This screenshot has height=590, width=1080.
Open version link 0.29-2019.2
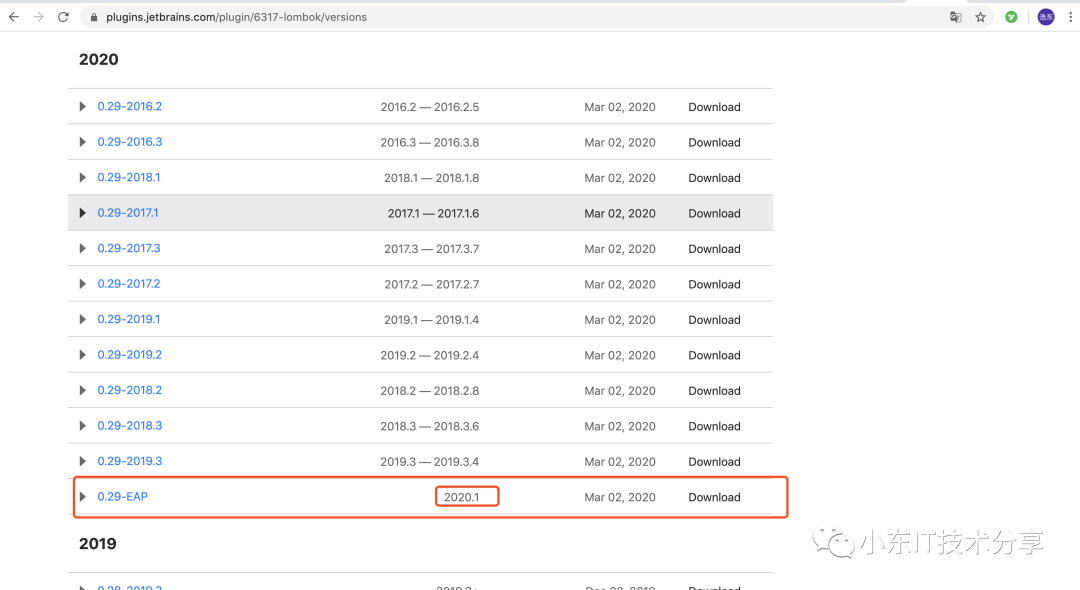pos(129,355)
